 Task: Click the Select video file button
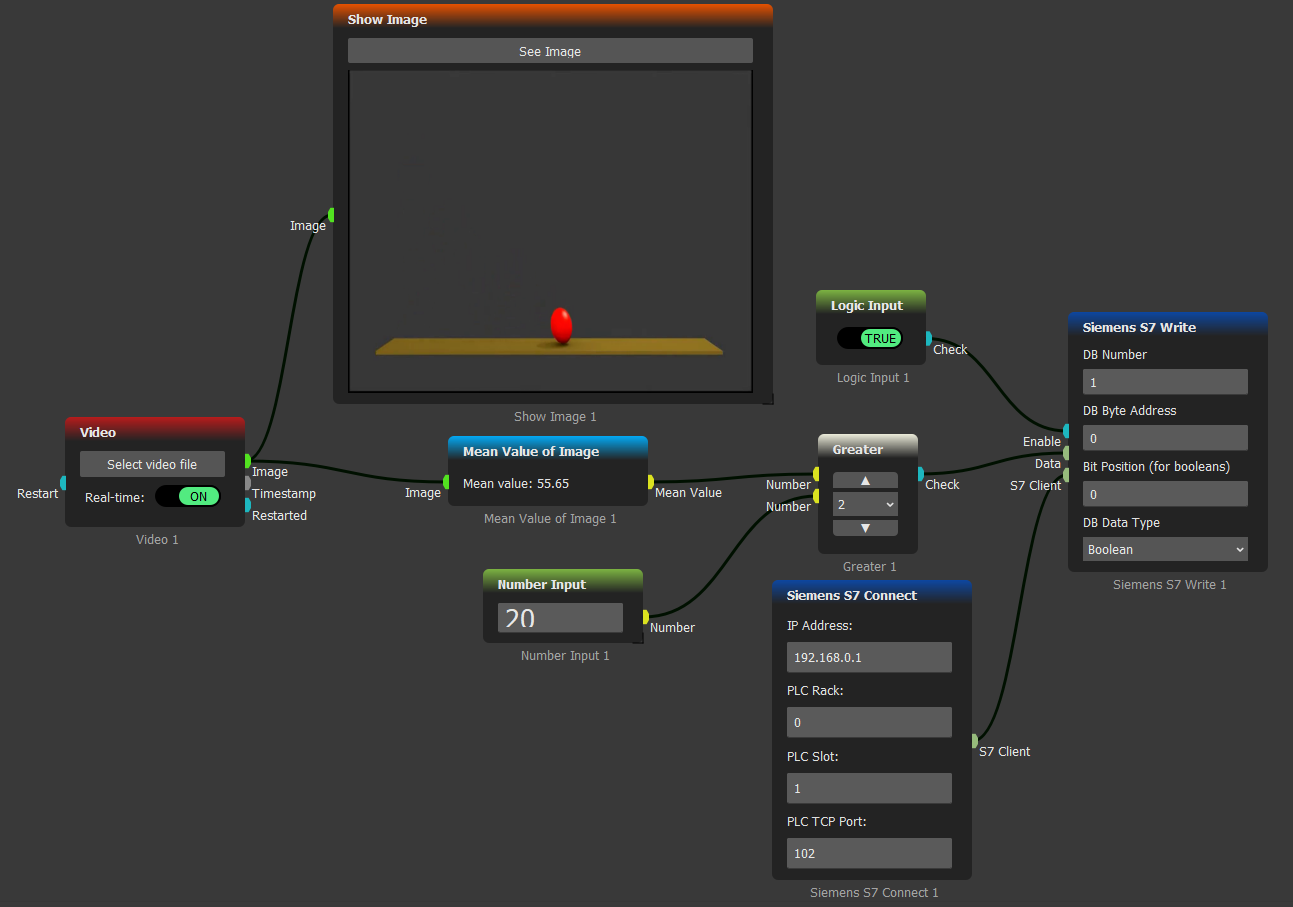click(152, 464)
